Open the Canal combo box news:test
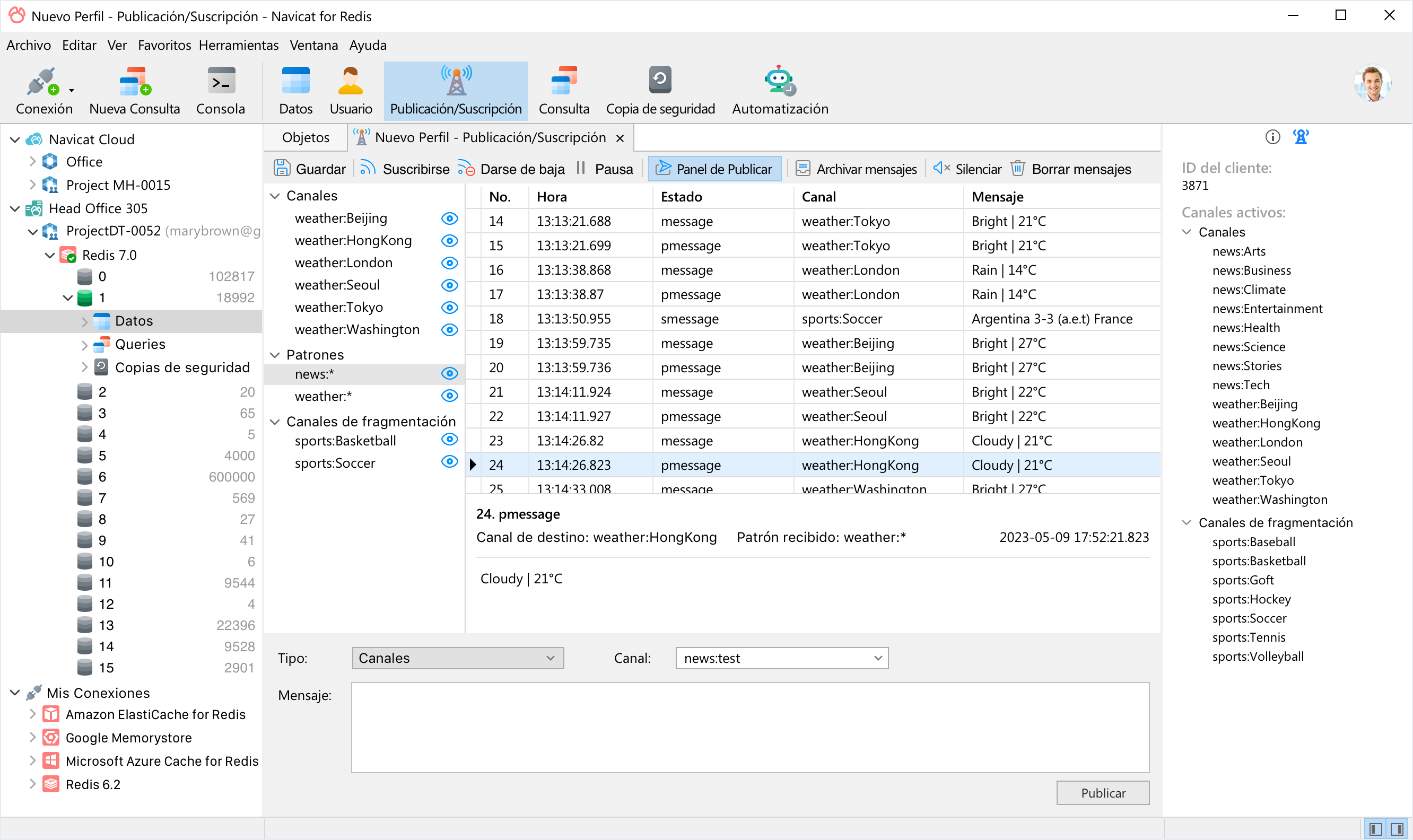Image resolution: width=1413 pixels, height=840 pixels. [x=781, y=658]
